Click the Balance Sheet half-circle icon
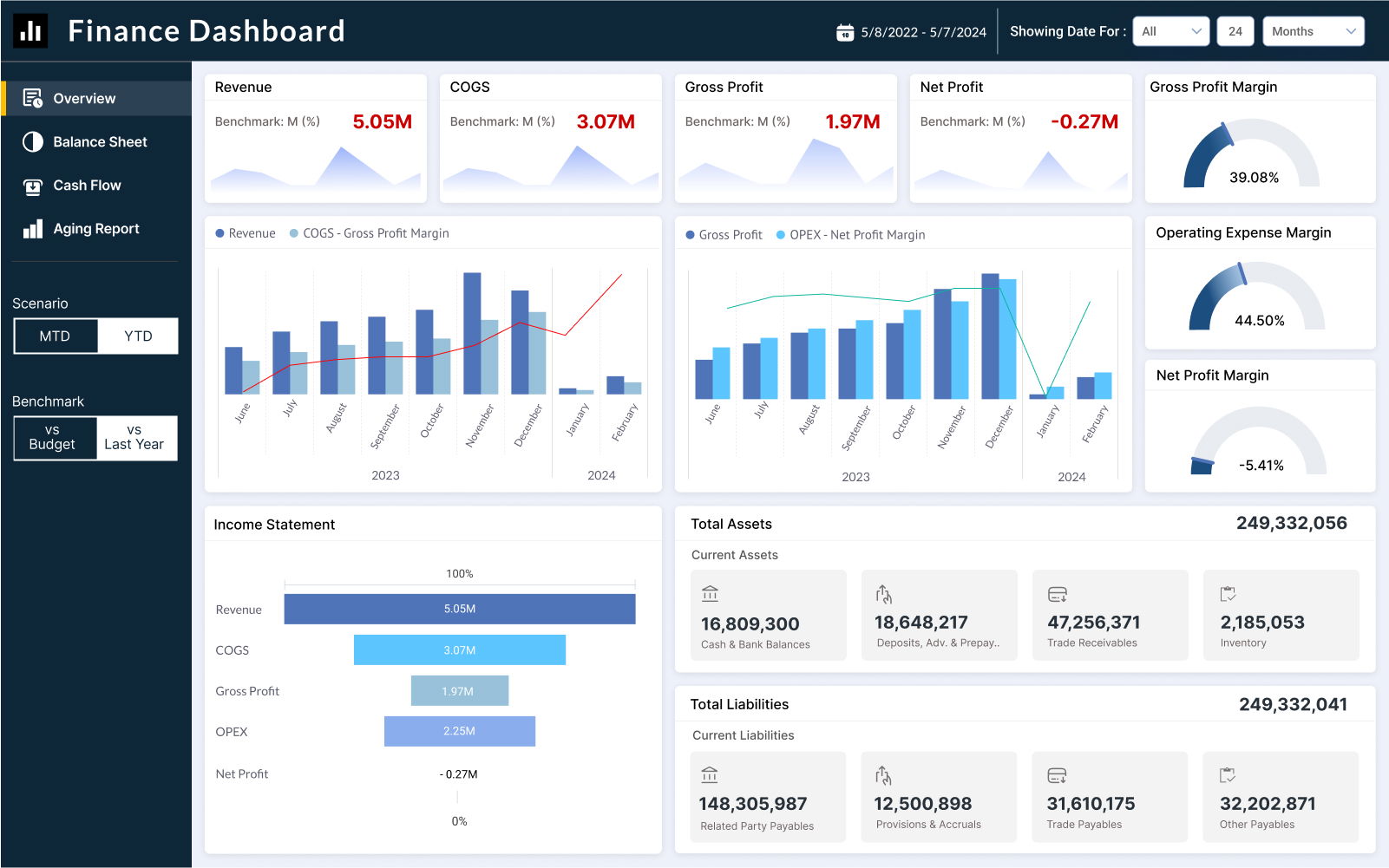 tap(32, 142)
